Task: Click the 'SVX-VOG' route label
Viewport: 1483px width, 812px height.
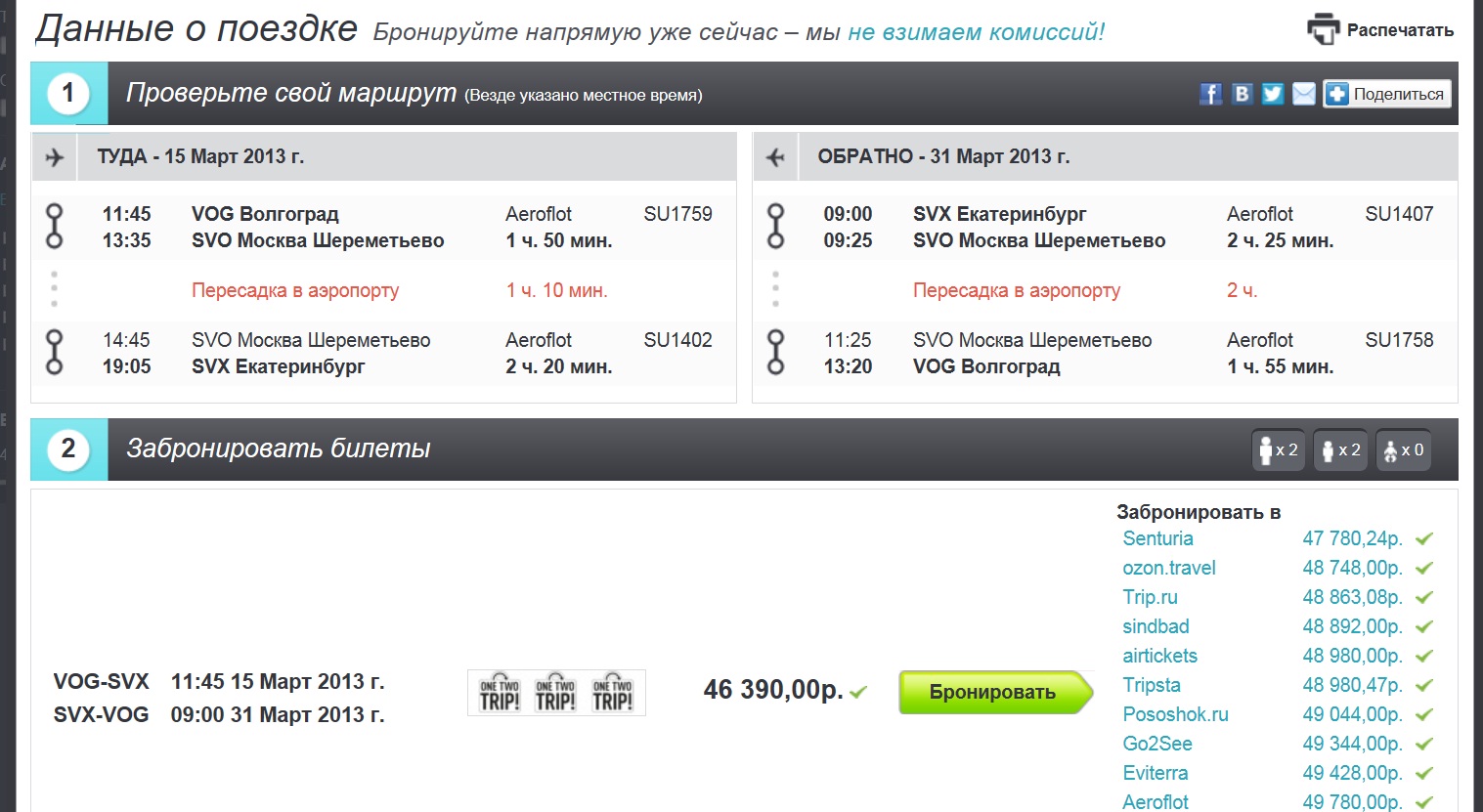Action: [101, 715]
